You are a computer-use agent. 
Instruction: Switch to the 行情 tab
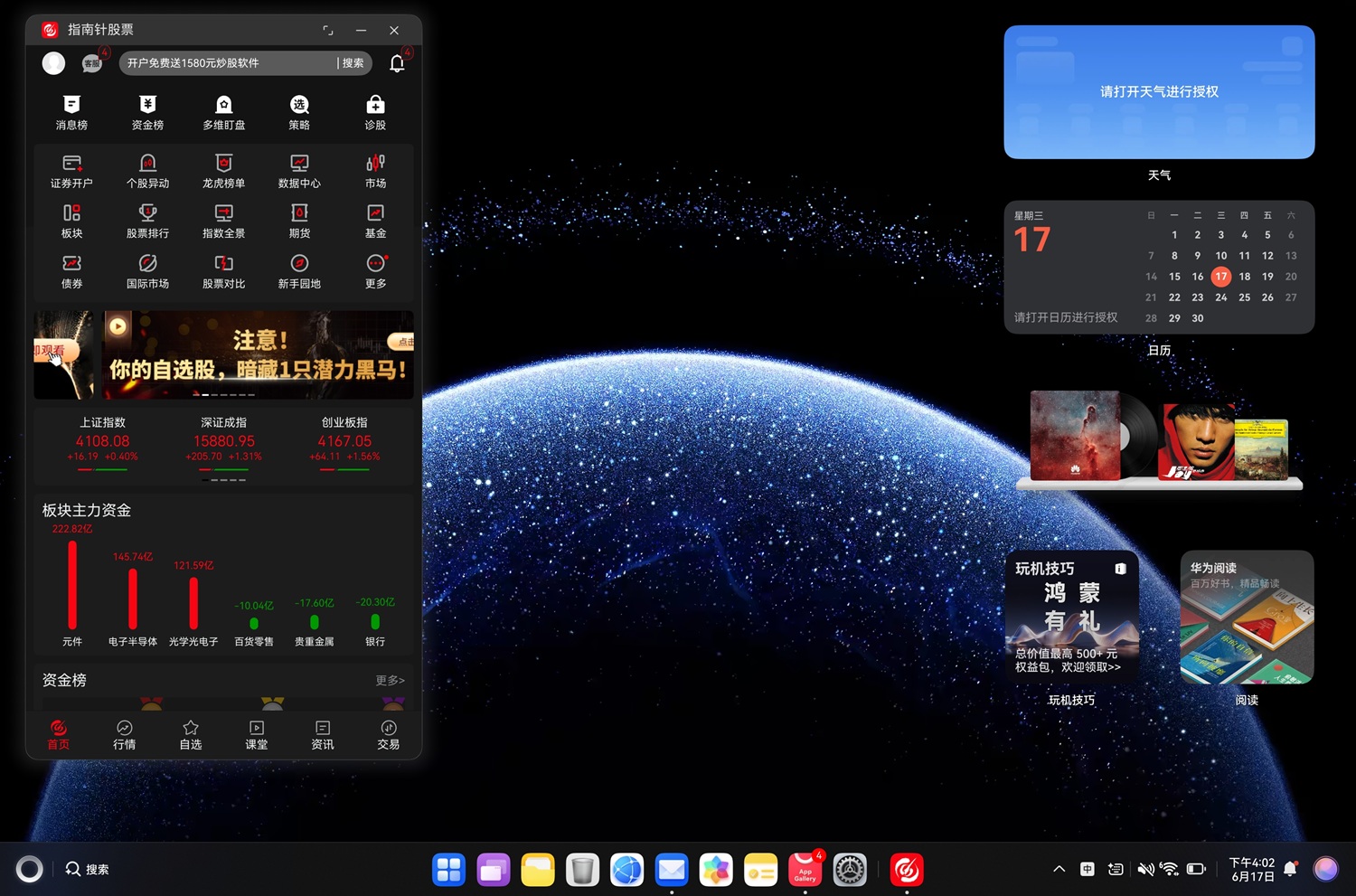[x=125, y=735]
